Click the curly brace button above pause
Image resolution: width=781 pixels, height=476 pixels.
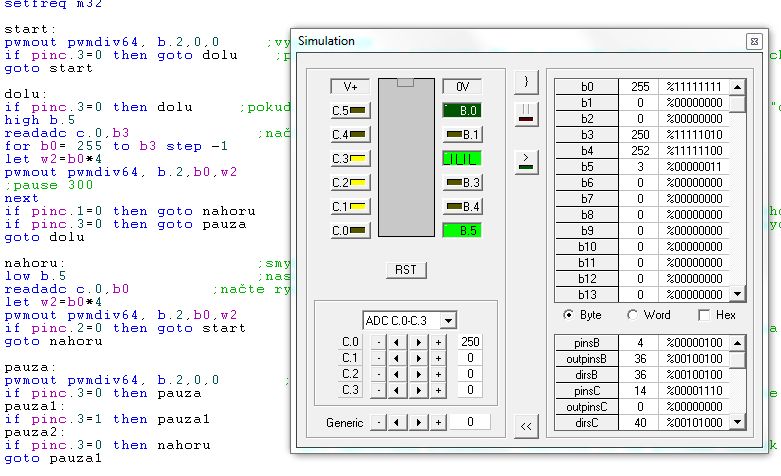(x=524, y=80)
